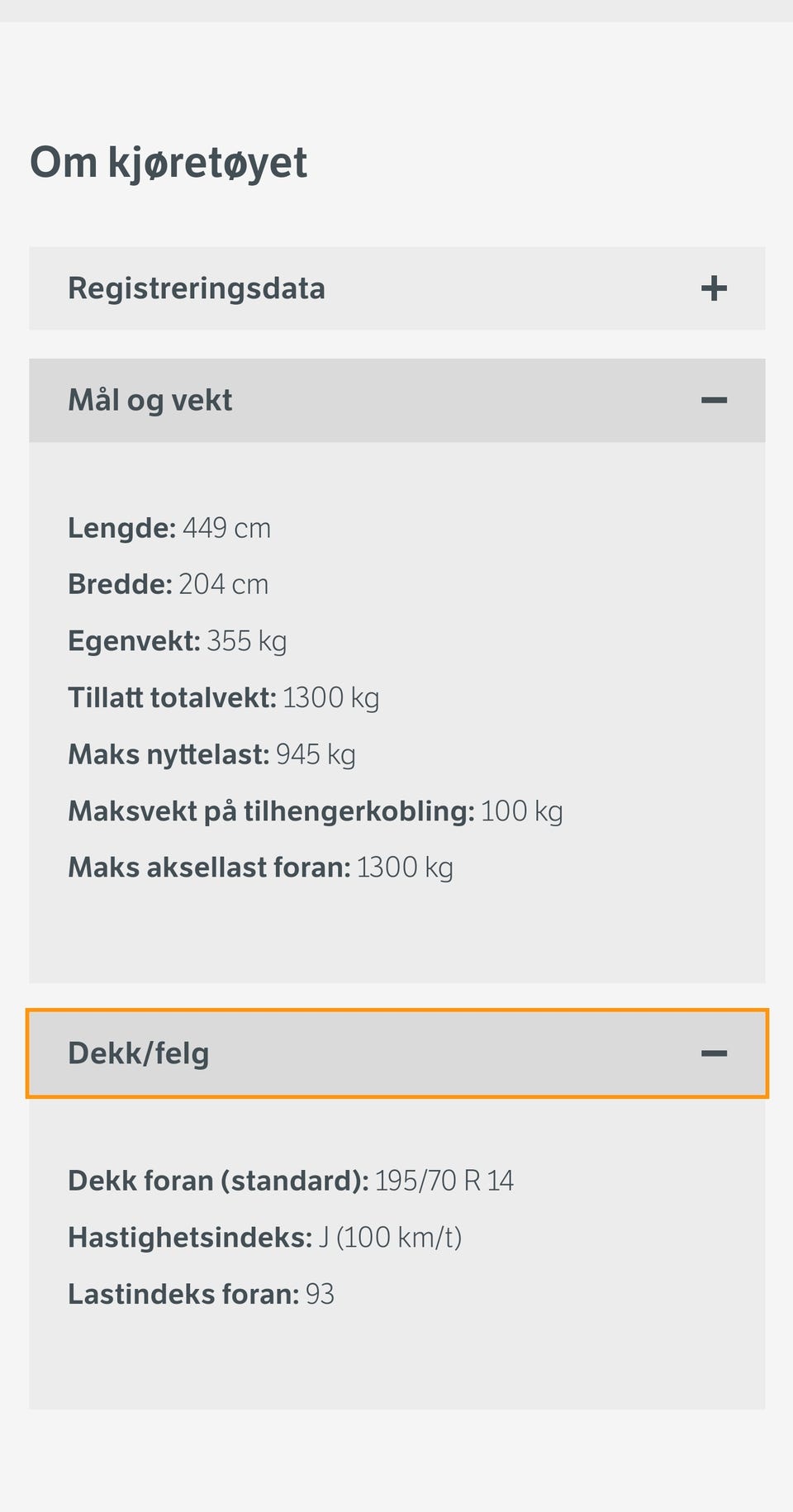Expand the Registreringsdata section

pos(396,288)
